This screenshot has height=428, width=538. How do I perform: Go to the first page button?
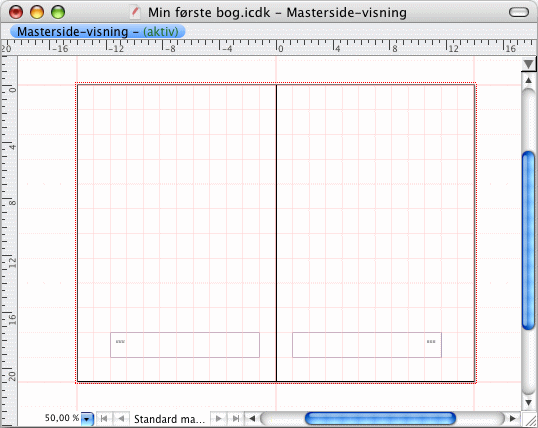tap(104, 419)
